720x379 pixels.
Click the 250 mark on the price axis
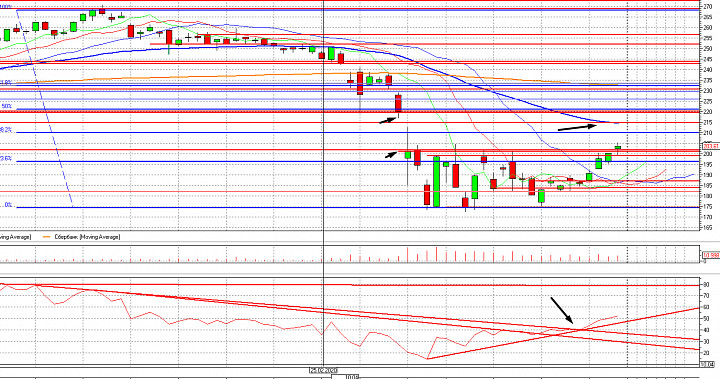point(708,49)
